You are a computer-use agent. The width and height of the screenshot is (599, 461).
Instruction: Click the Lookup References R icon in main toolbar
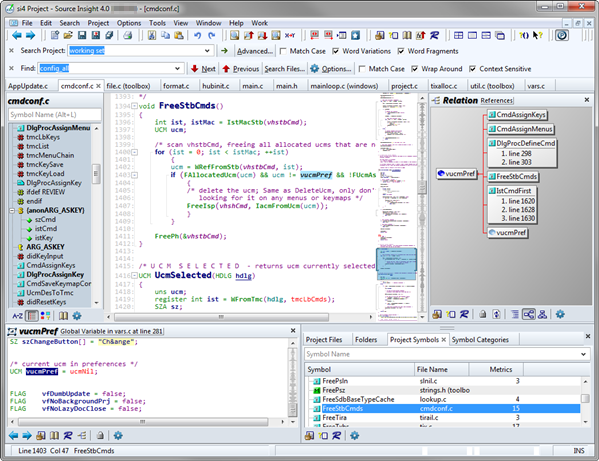tap(434, 36)
